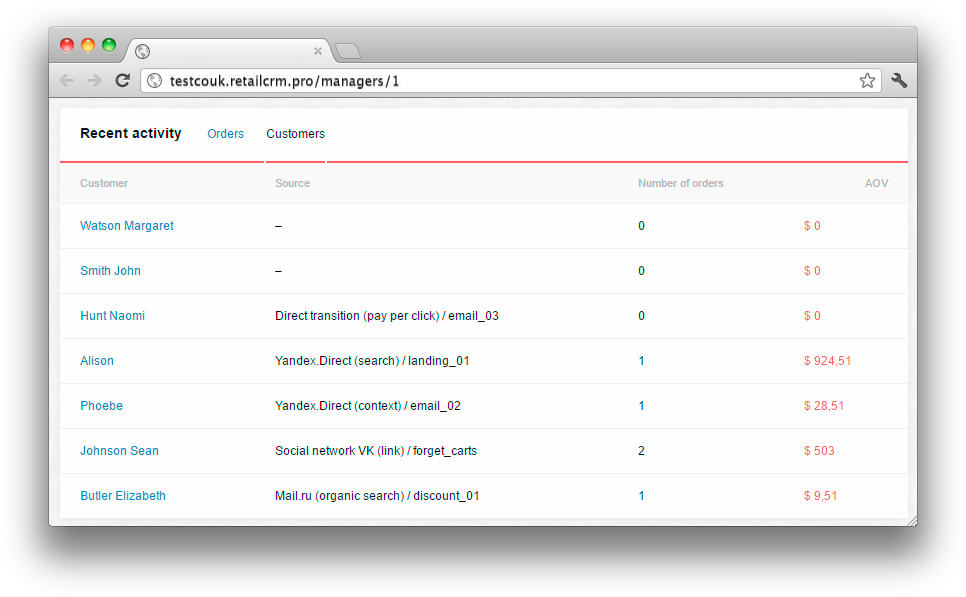Click the browser forward arrow
Viewport: 966px width, 597px height.
click(x=94, y=81)
